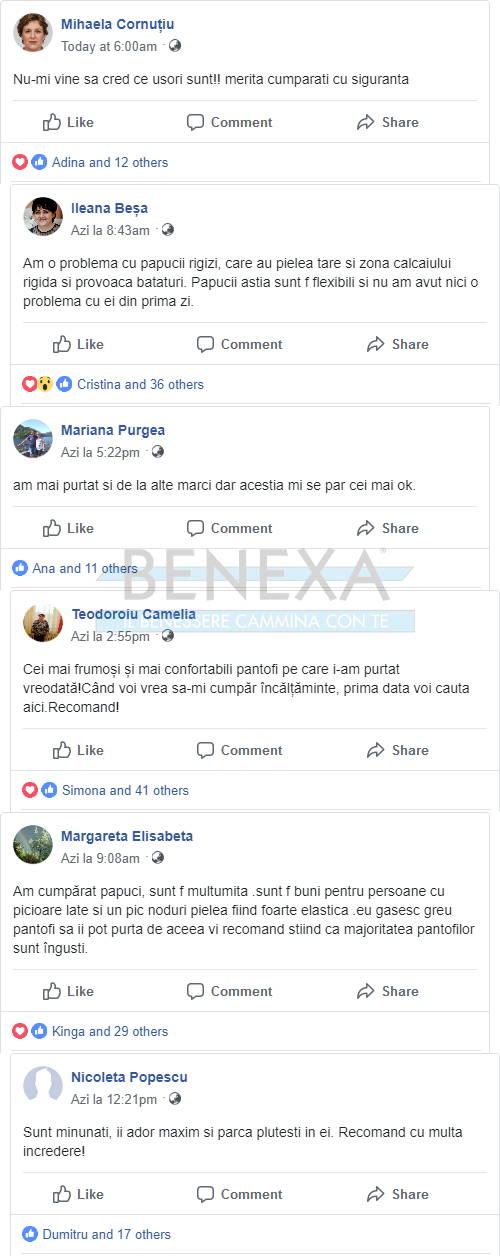Click the comment icon on Nicoleta Popescu's post
Image resolution: width=500 pixels, height=1256 pixels.
pos(205,1194)
